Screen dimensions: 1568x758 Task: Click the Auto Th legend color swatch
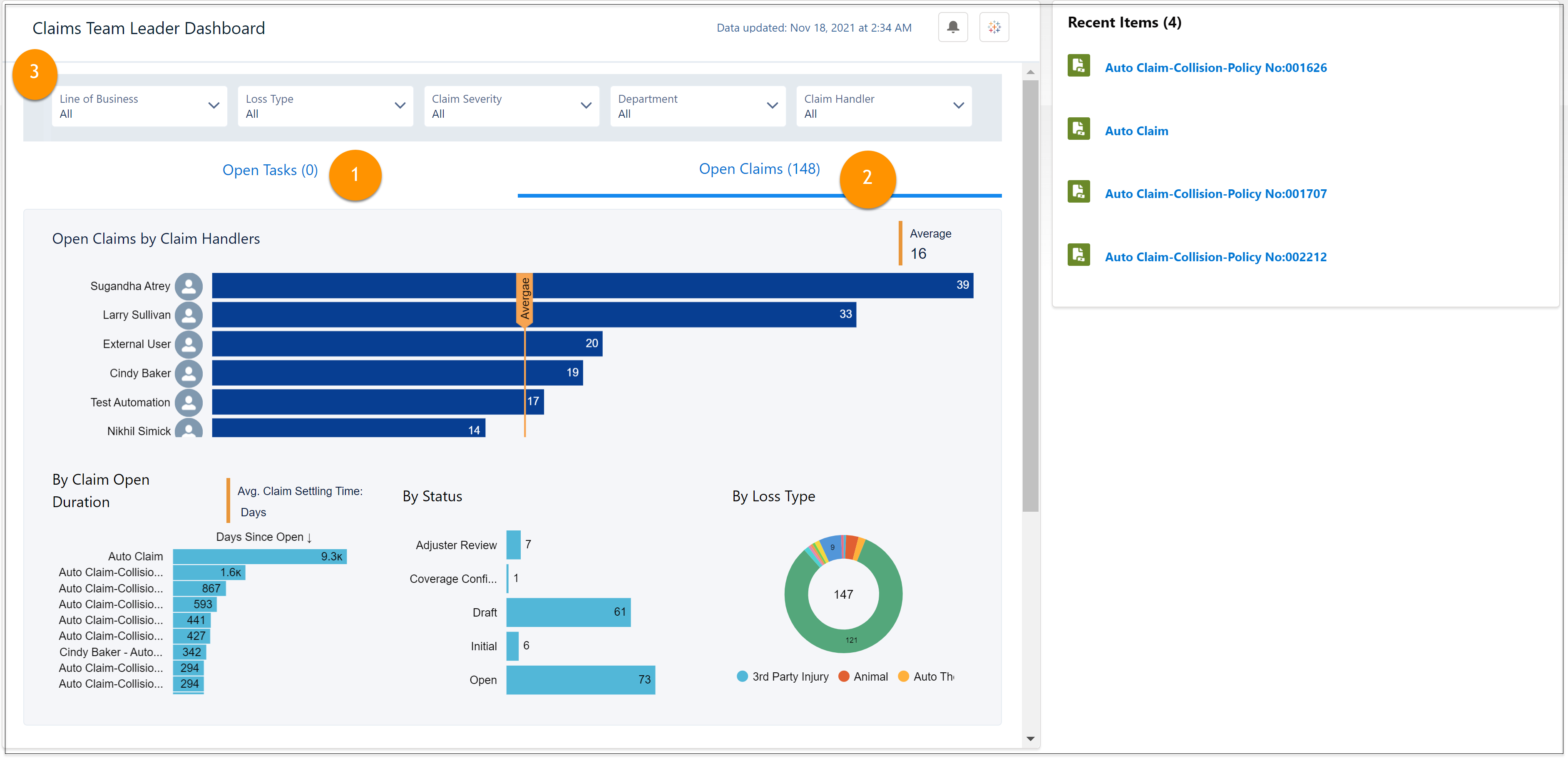(x=903, y=676)
